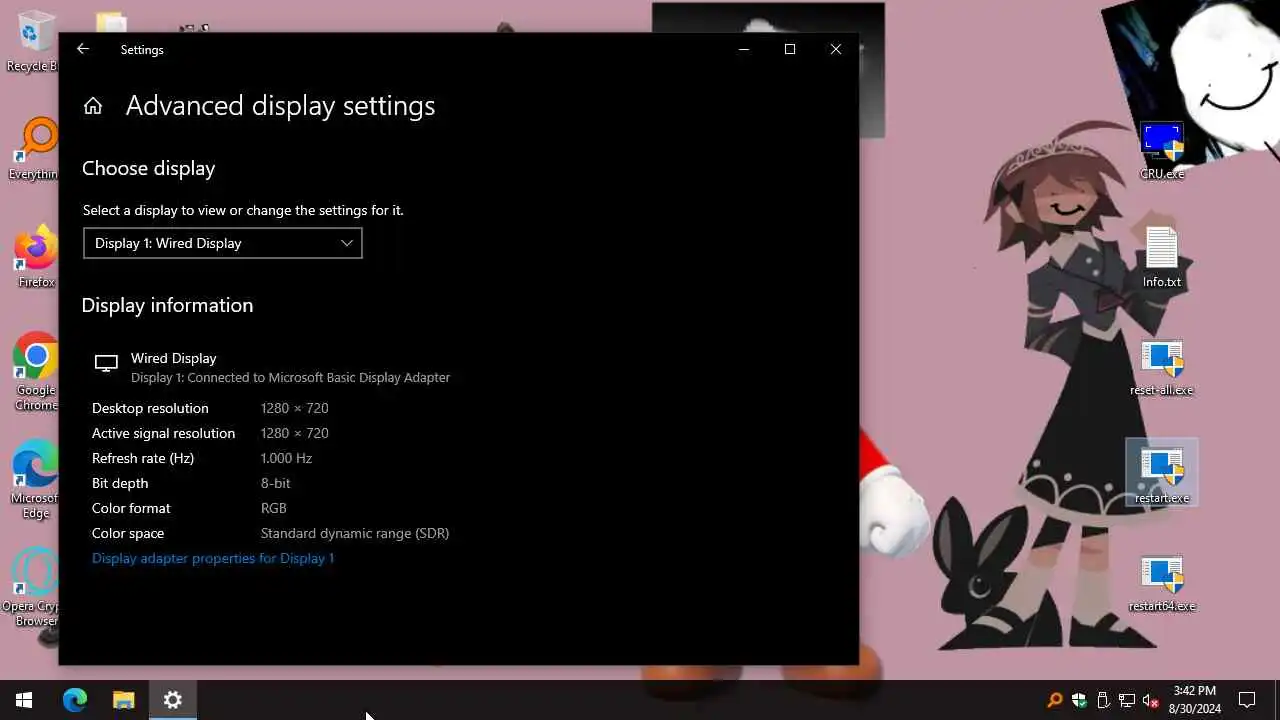This screenshot has height=720, width=1280.
Task: Click the muted volume tray icon
Action: tap(1151, 700)
